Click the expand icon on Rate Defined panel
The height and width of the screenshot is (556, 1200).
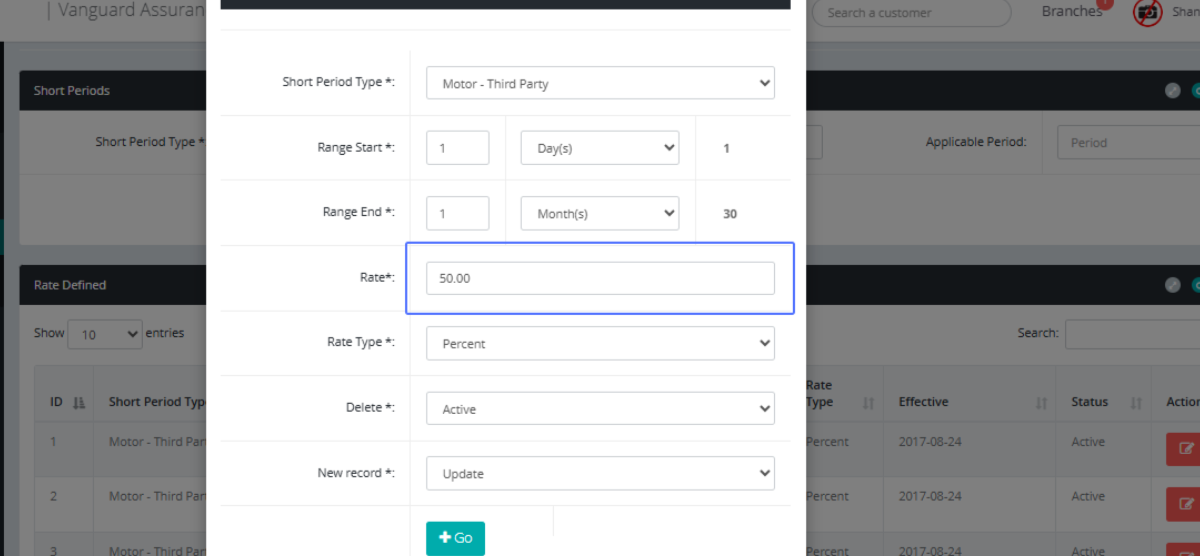pyautogui.click(x=1173, y=285)
